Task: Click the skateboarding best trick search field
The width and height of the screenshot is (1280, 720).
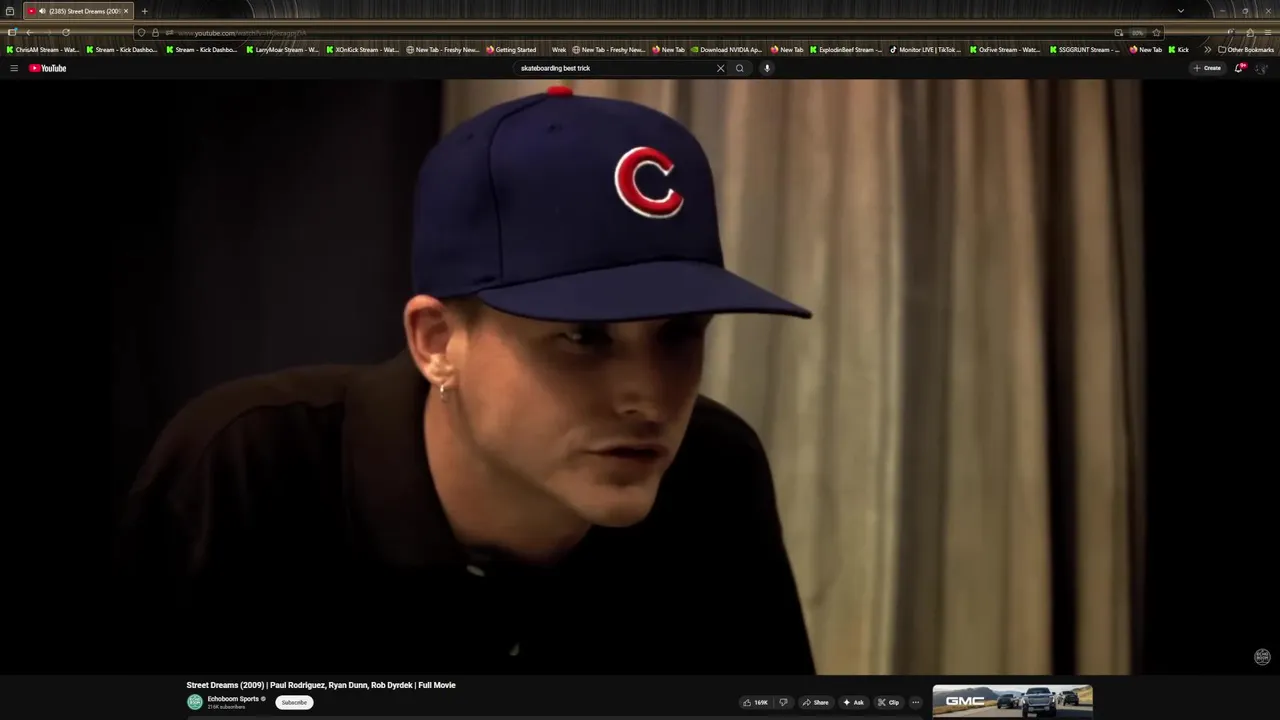Action: click(x=615, y=68)
